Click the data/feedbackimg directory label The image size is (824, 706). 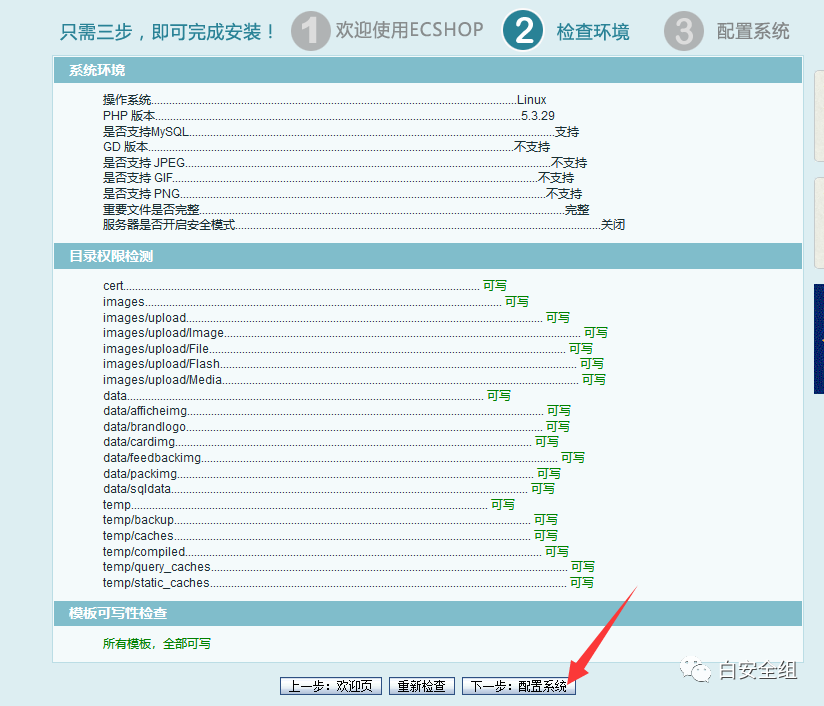pos(152,457)
